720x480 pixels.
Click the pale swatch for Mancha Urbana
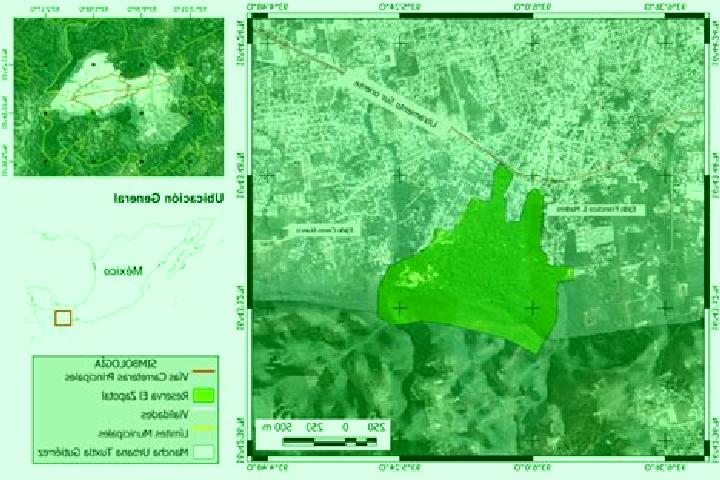point(203,452)
